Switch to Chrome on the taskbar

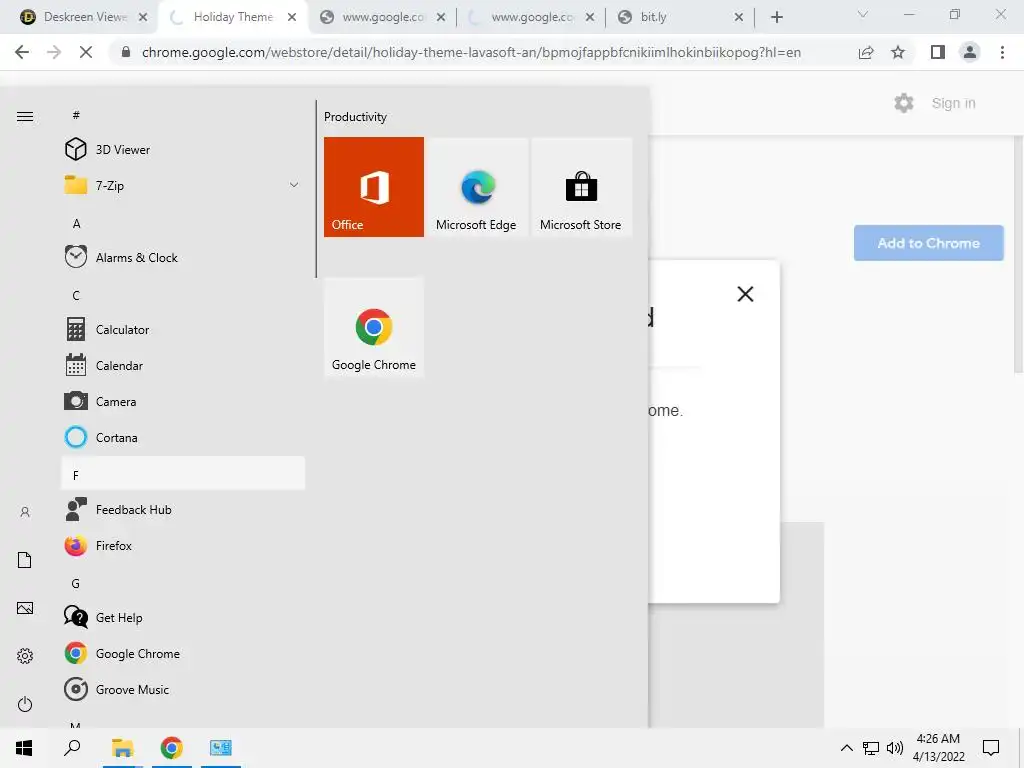[x=171, y=748]
